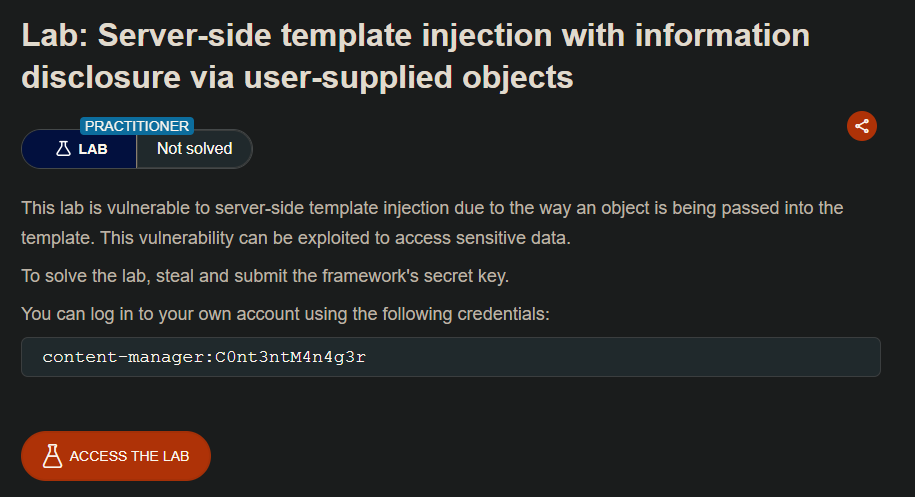Click the "LAB" text in the badge
The width and height of the screenshot is (915, 497).
point(93,149)
